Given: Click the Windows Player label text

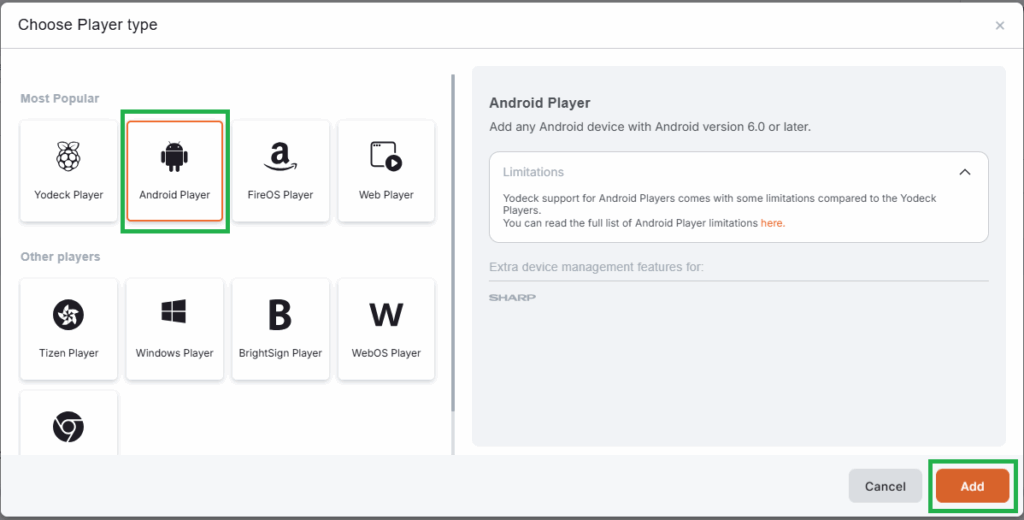Looking at the screenshot, I should [x=174, y=353].
